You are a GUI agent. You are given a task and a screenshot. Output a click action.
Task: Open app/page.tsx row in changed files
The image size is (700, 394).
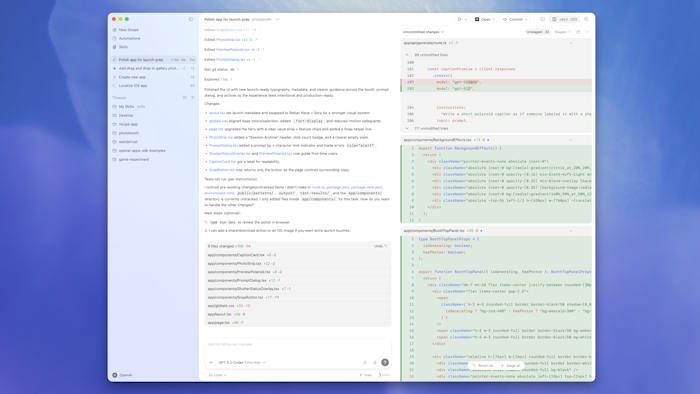(297, 323)
